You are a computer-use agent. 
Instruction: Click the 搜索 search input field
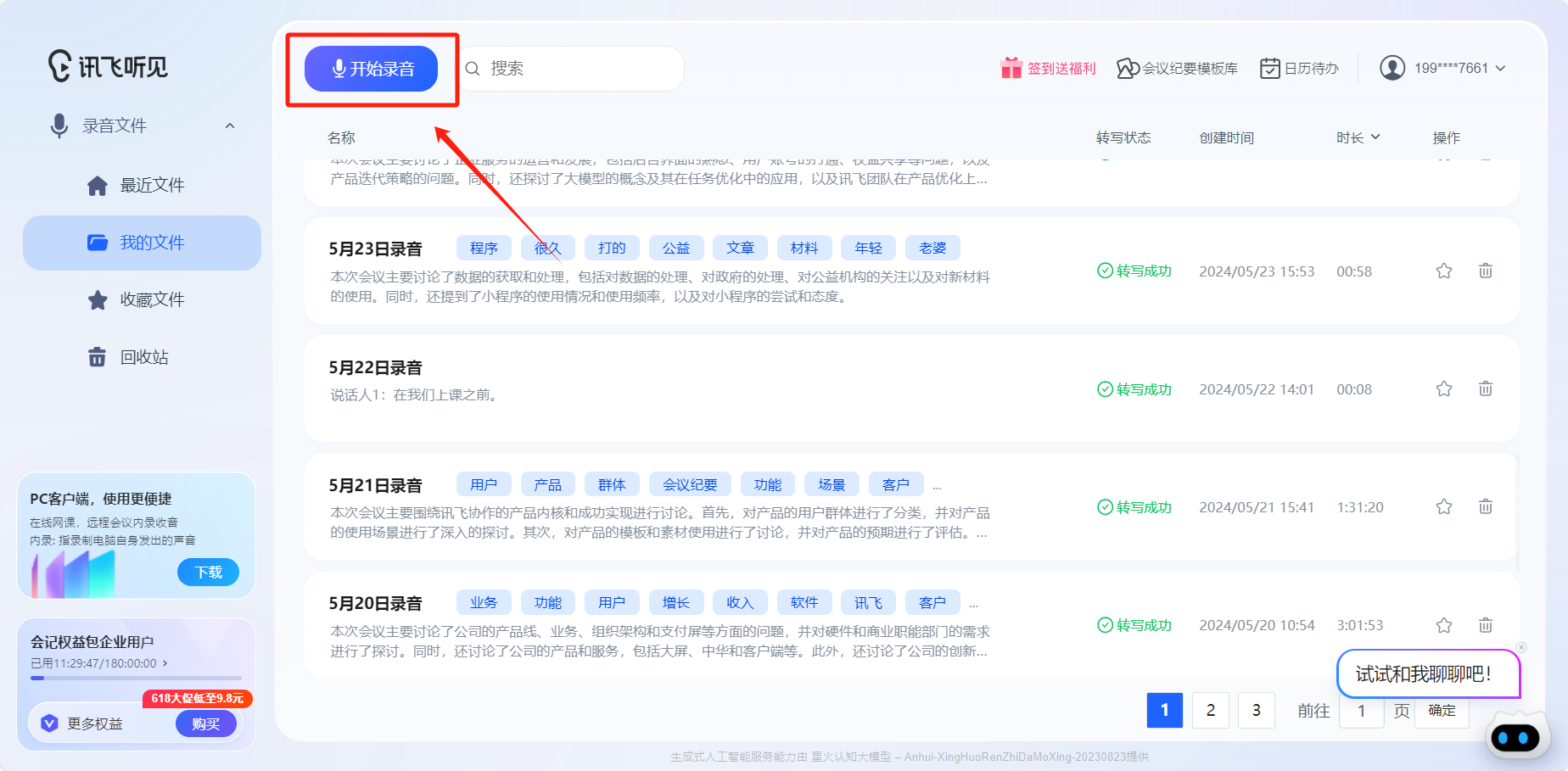pos(571,69)
